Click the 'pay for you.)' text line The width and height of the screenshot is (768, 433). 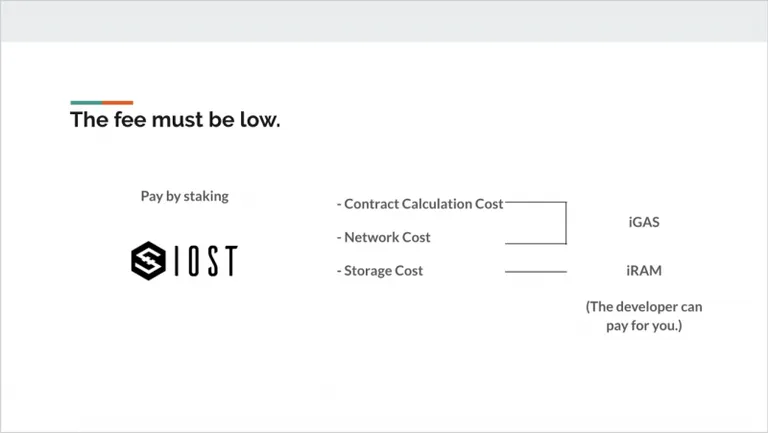point(644,326)
